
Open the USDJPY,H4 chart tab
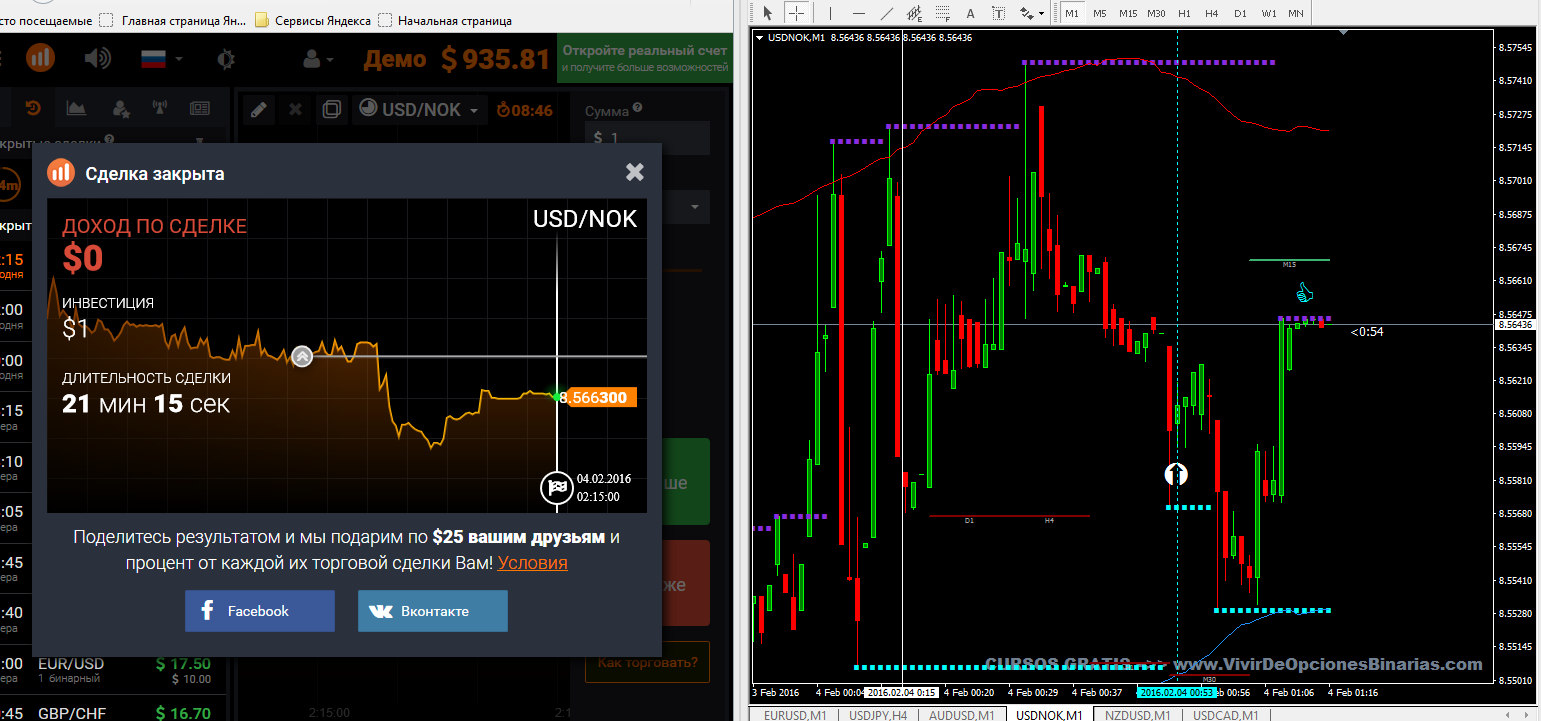878,715
